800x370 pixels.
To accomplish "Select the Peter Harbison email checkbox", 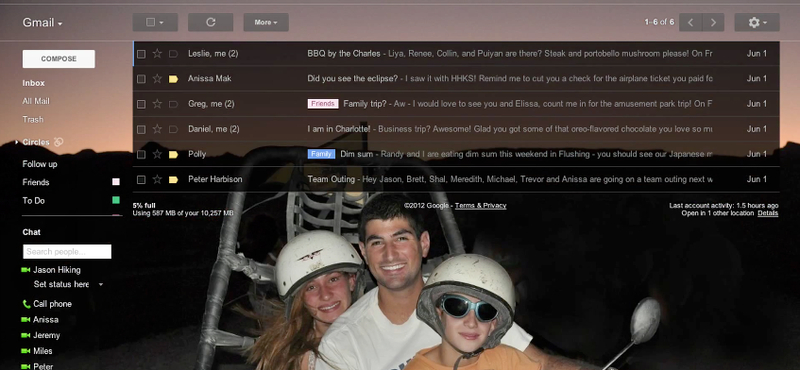I will coord(141,179).
